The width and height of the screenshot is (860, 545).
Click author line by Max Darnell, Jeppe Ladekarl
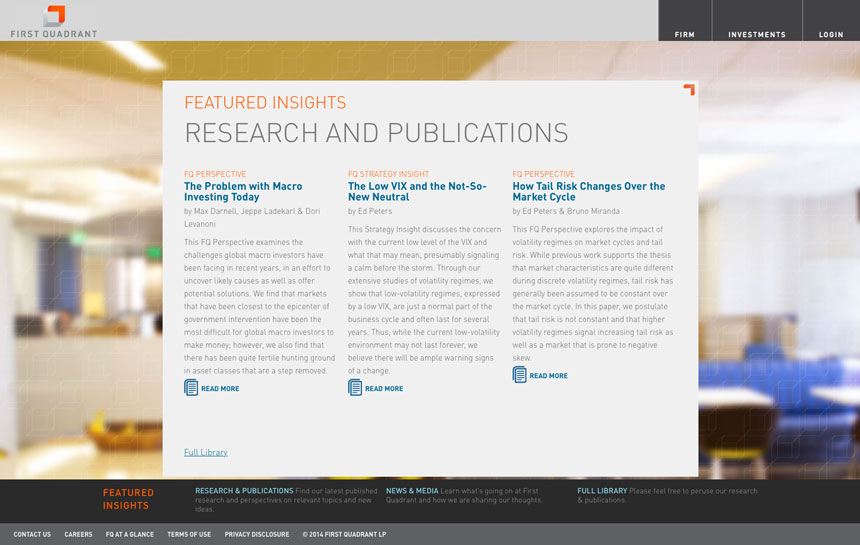coord(252,217)
